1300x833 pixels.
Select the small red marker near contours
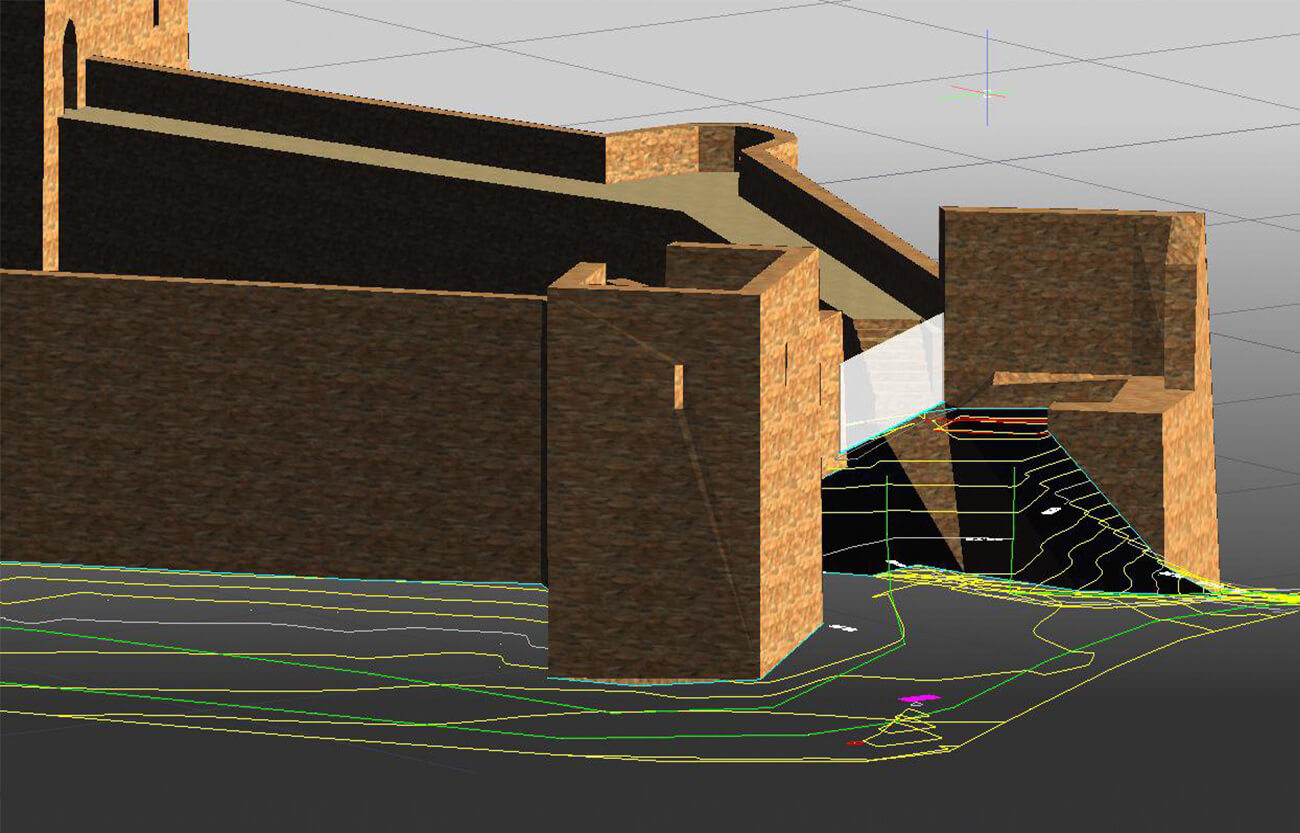coord(855,743)
